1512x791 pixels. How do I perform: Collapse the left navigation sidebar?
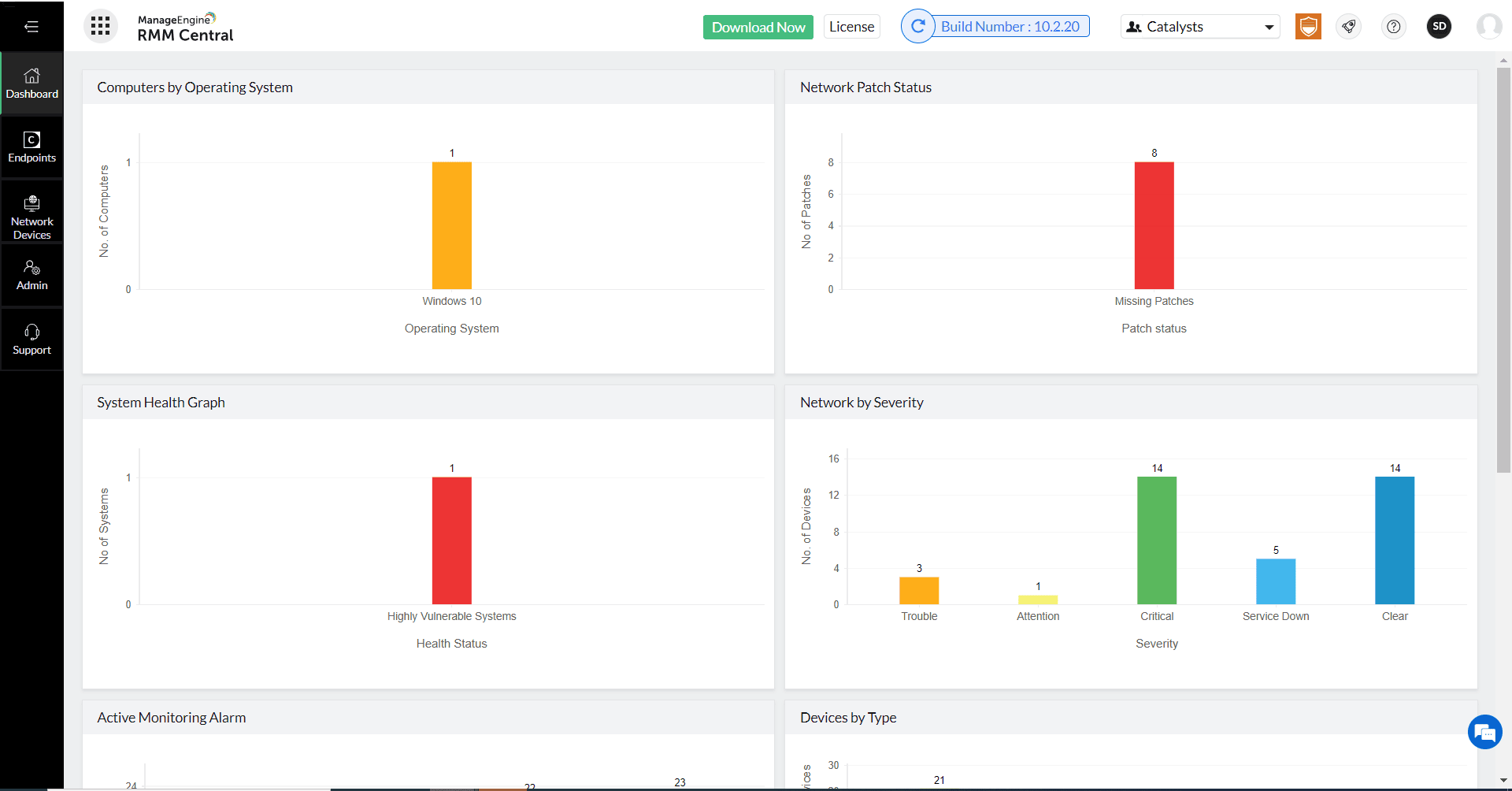[31, 26]
